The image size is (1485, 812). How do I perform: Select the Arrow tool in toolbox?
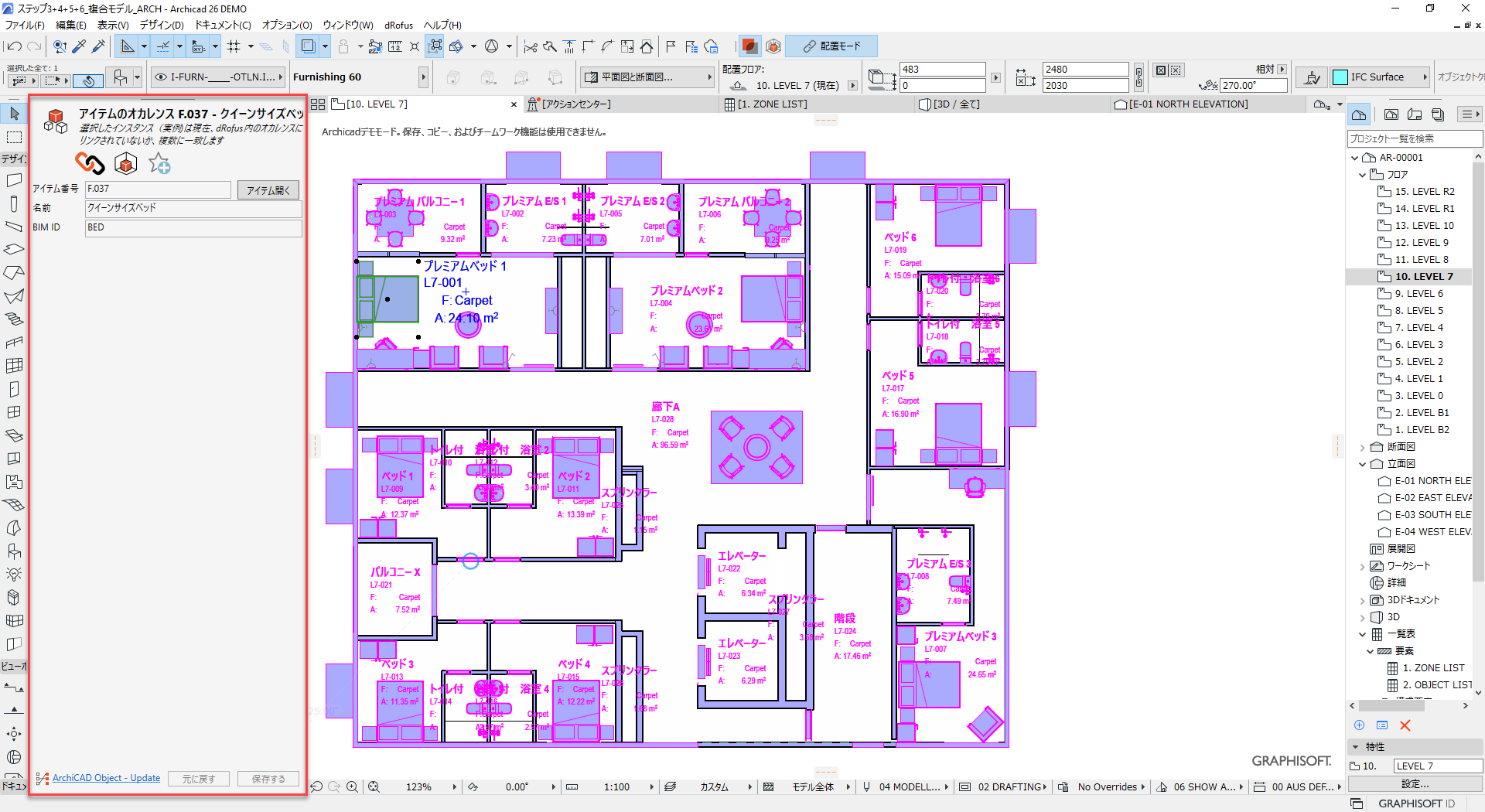coord(14,114)
